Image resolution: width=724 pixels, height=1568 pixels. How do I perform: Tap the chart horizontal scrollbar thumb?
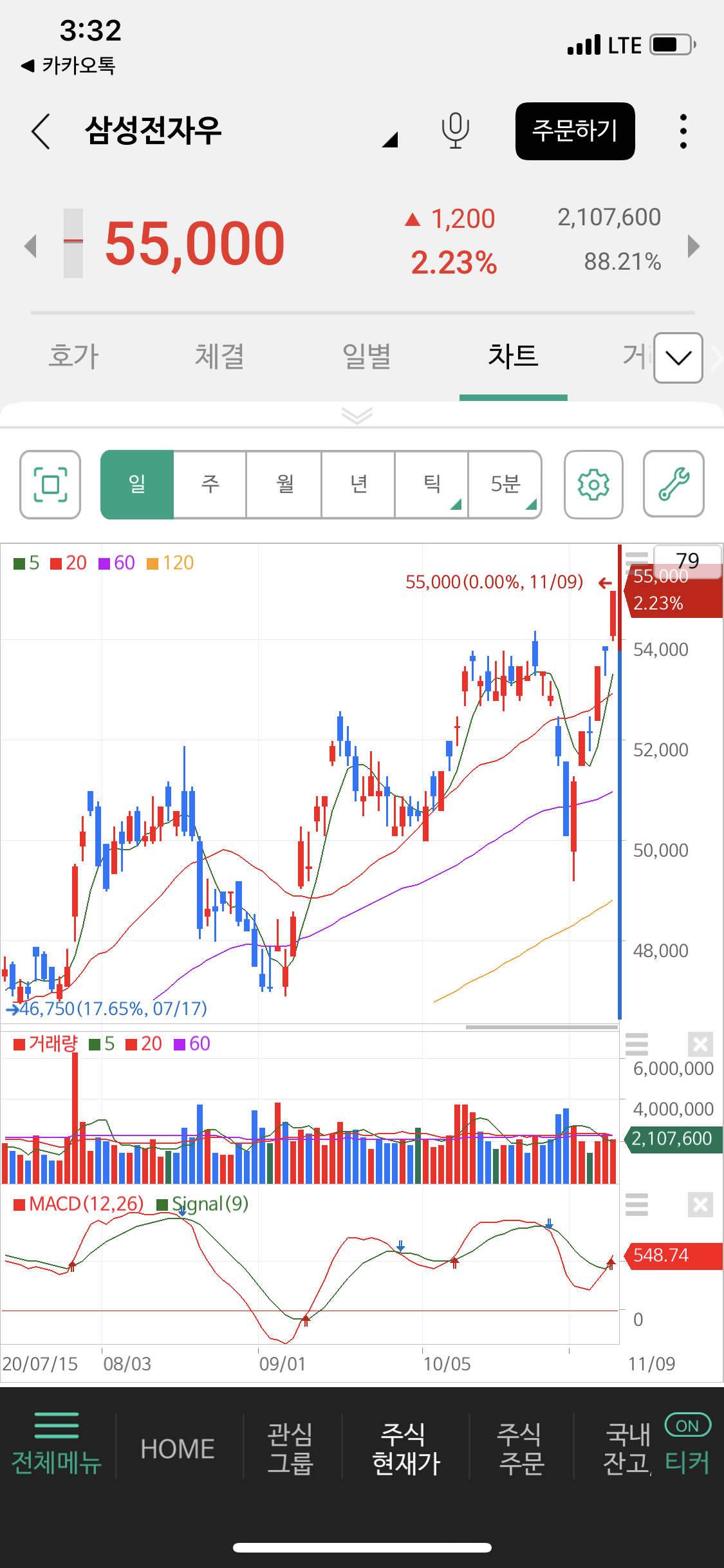(542, 1027)
